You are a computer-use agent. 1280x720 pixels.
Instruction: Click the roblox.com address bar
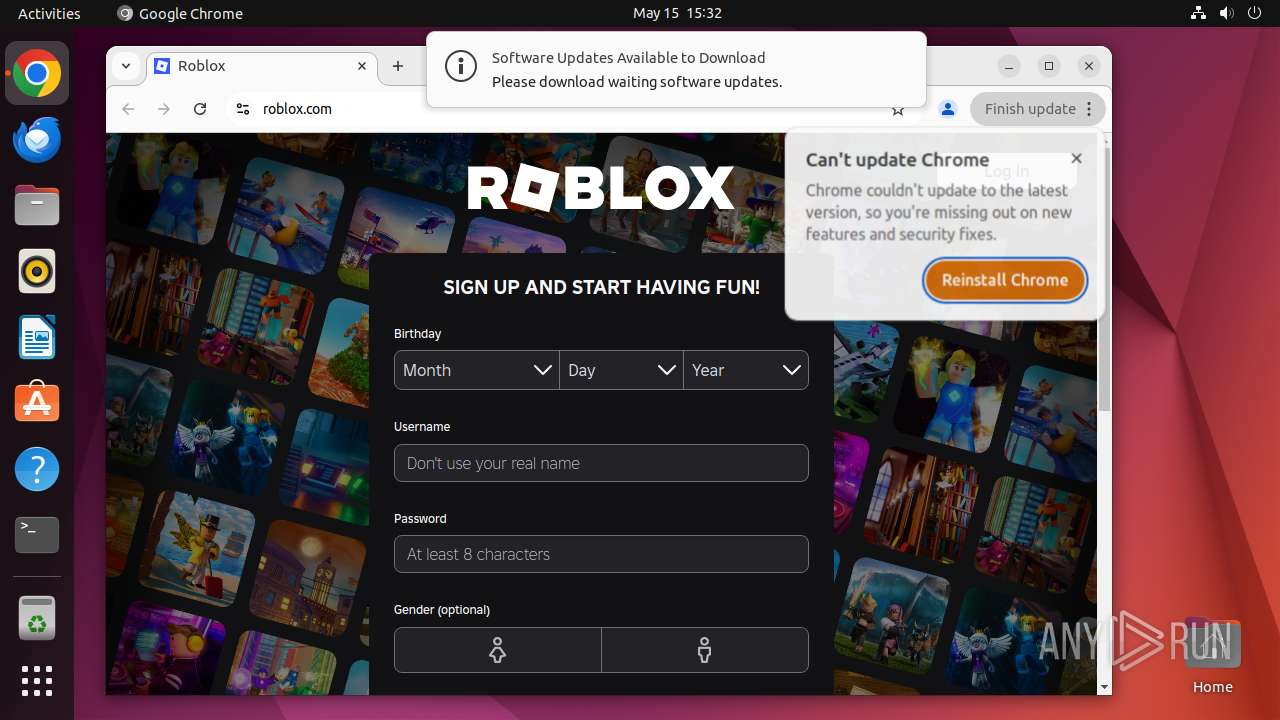point(570,109)
